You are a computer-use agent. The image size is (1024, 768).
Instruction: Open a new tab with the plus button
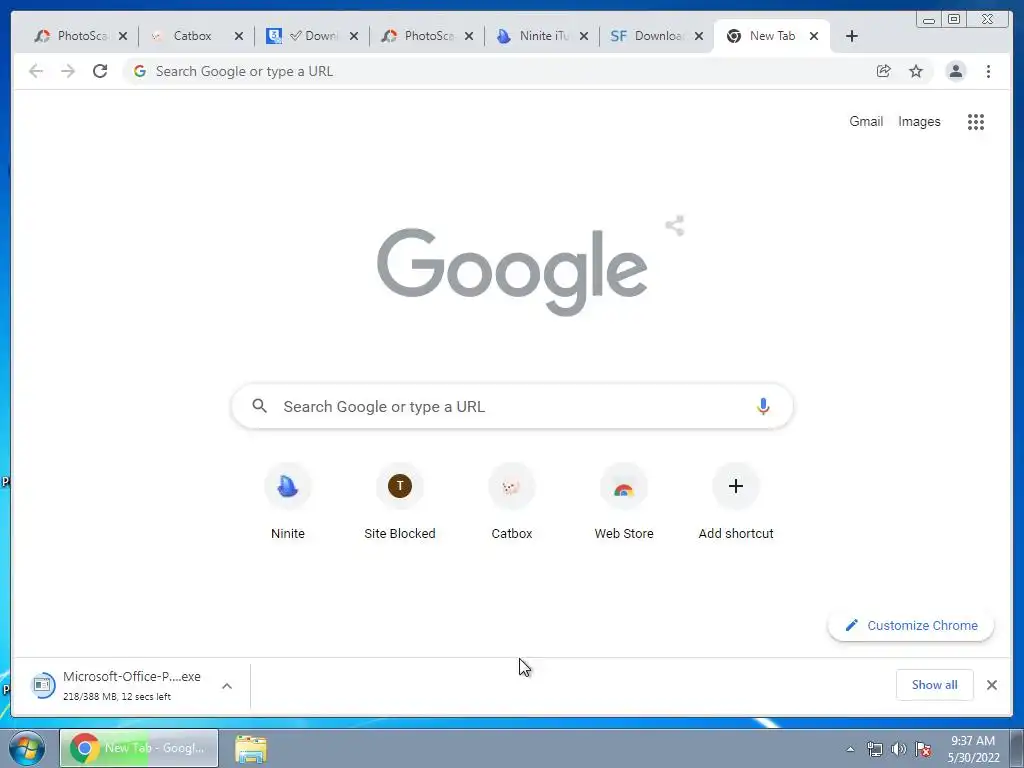852,36
